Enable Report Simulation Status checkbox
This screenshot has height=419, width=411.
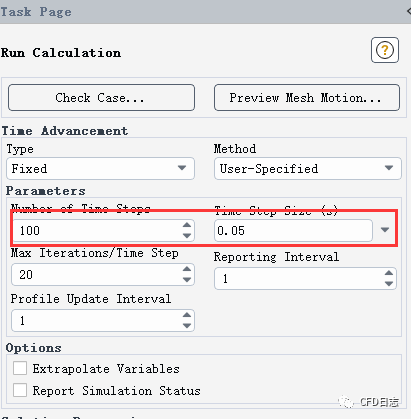tap(20, 390)
